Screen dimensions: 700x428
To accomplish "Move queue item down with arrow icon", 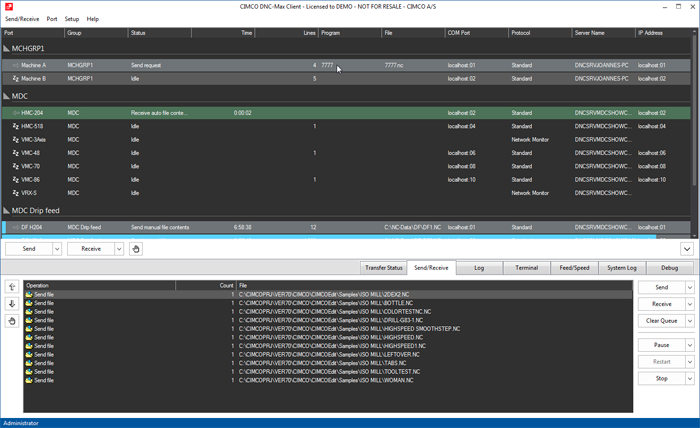I will [x=12, y=303].
